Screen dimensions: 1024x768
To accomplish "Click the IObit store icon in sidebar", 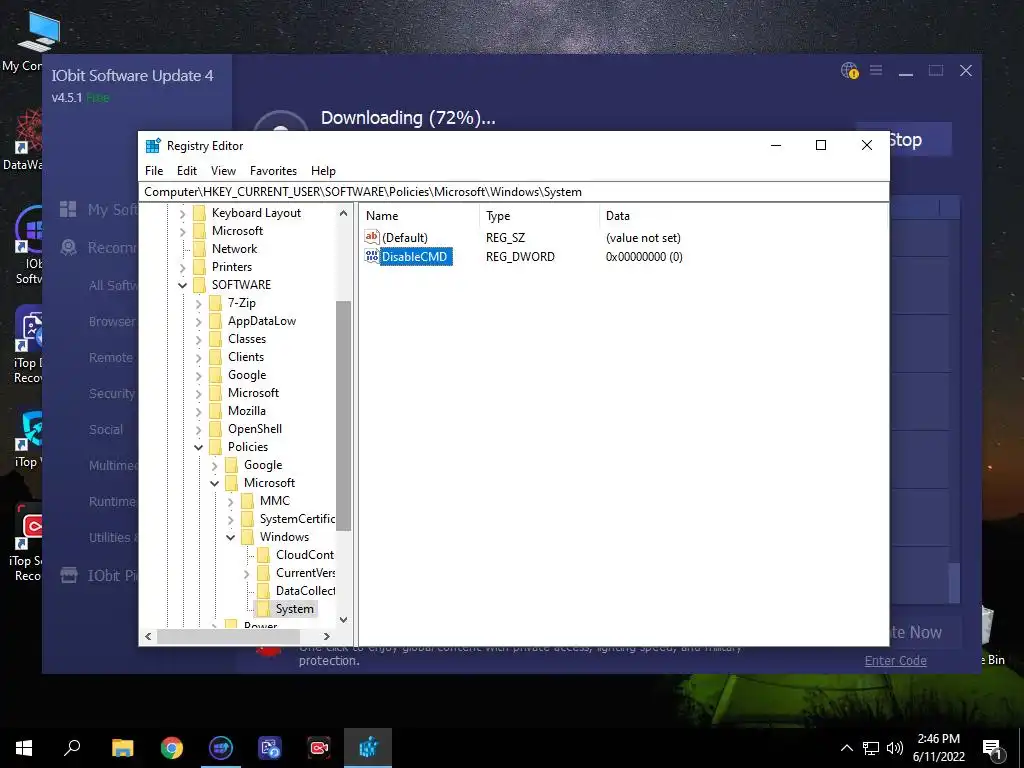I will pyautogui.click(x=69, y=575).
